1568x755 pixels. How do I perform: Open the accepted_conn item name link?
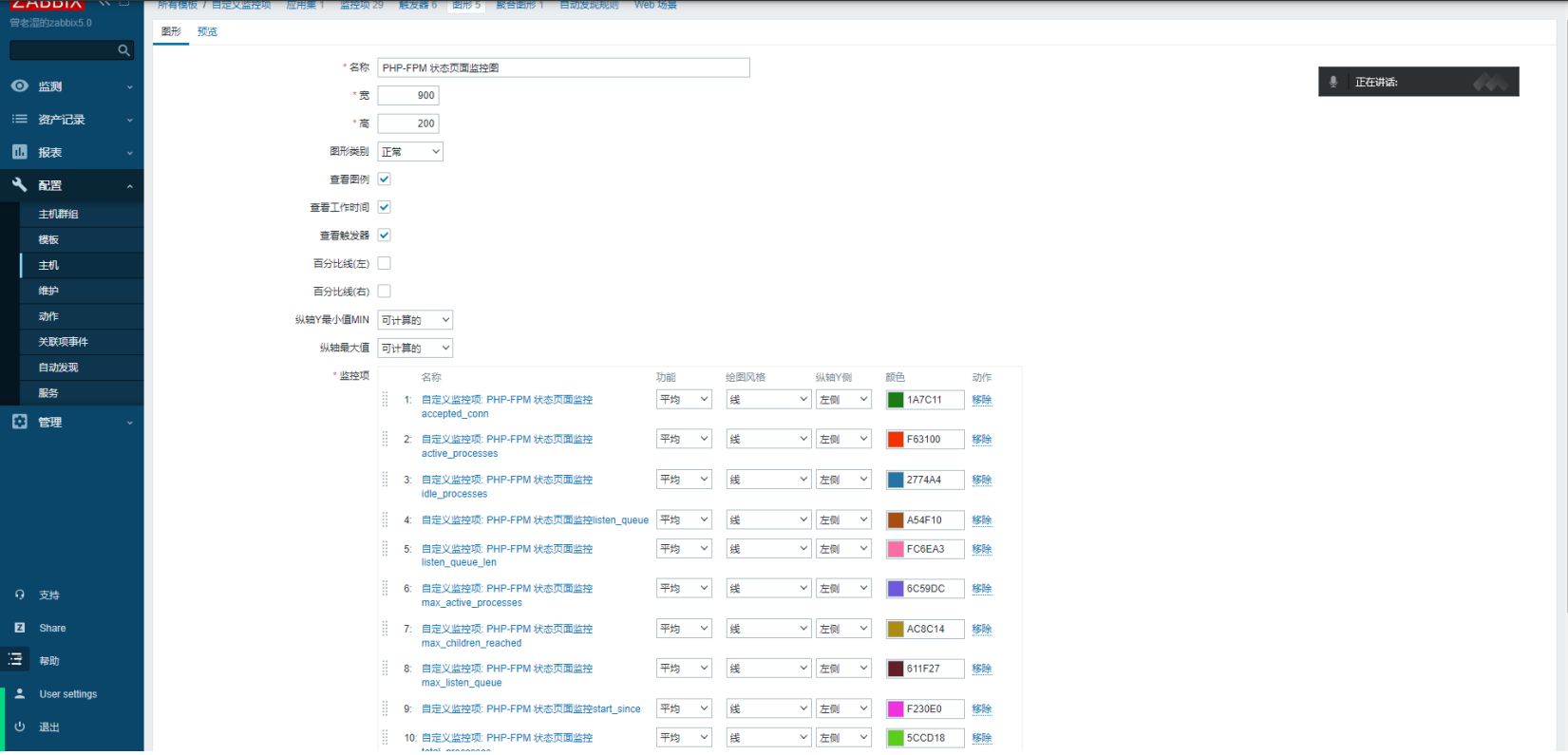click(507, 406)
